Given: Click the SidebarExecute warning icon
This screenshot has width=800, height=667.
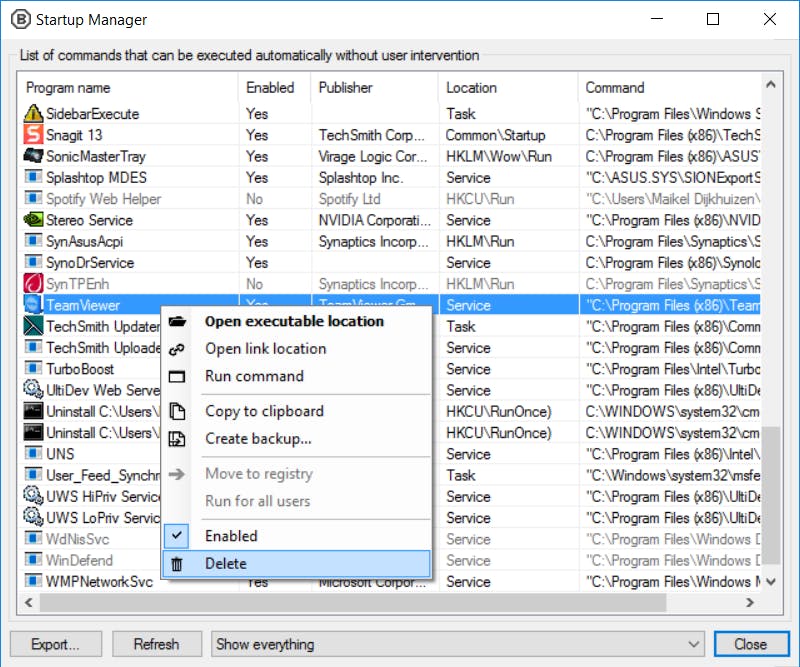Looking at the screenshot, I should pyautogui.click(x=33, y=113).
